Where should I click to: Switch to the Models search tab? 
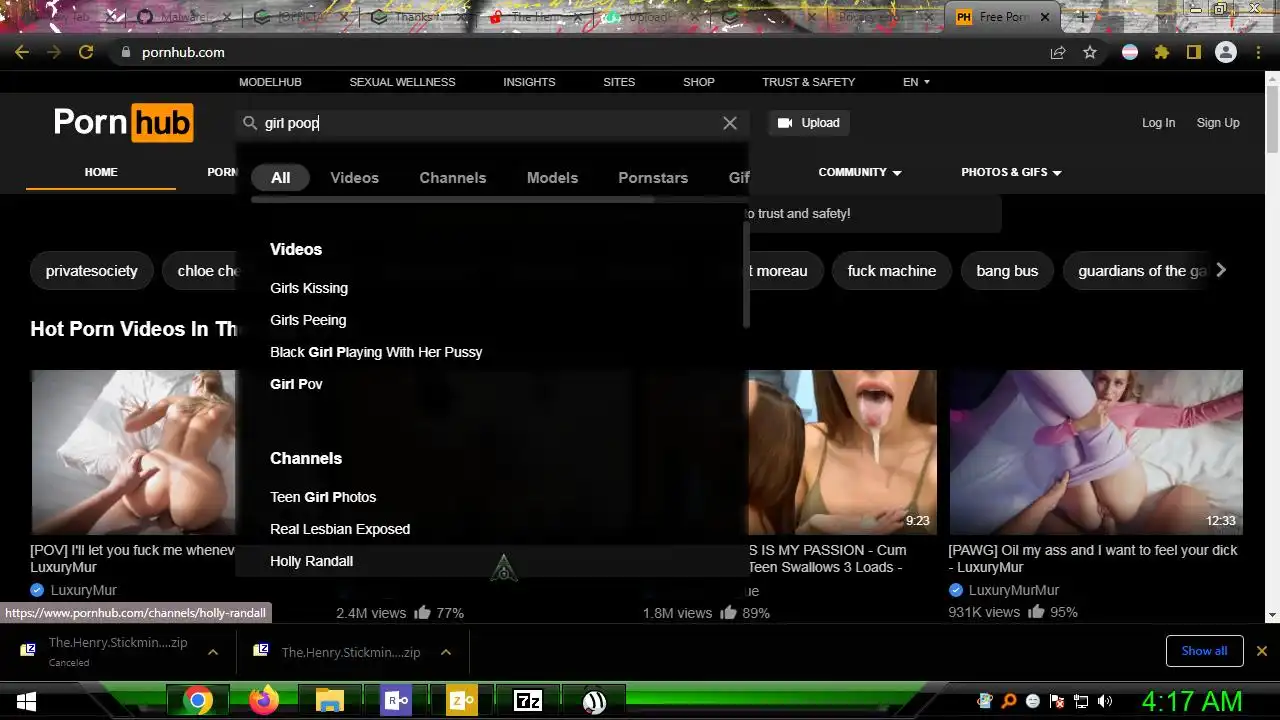pyautogui.click(x=552, y=177)
